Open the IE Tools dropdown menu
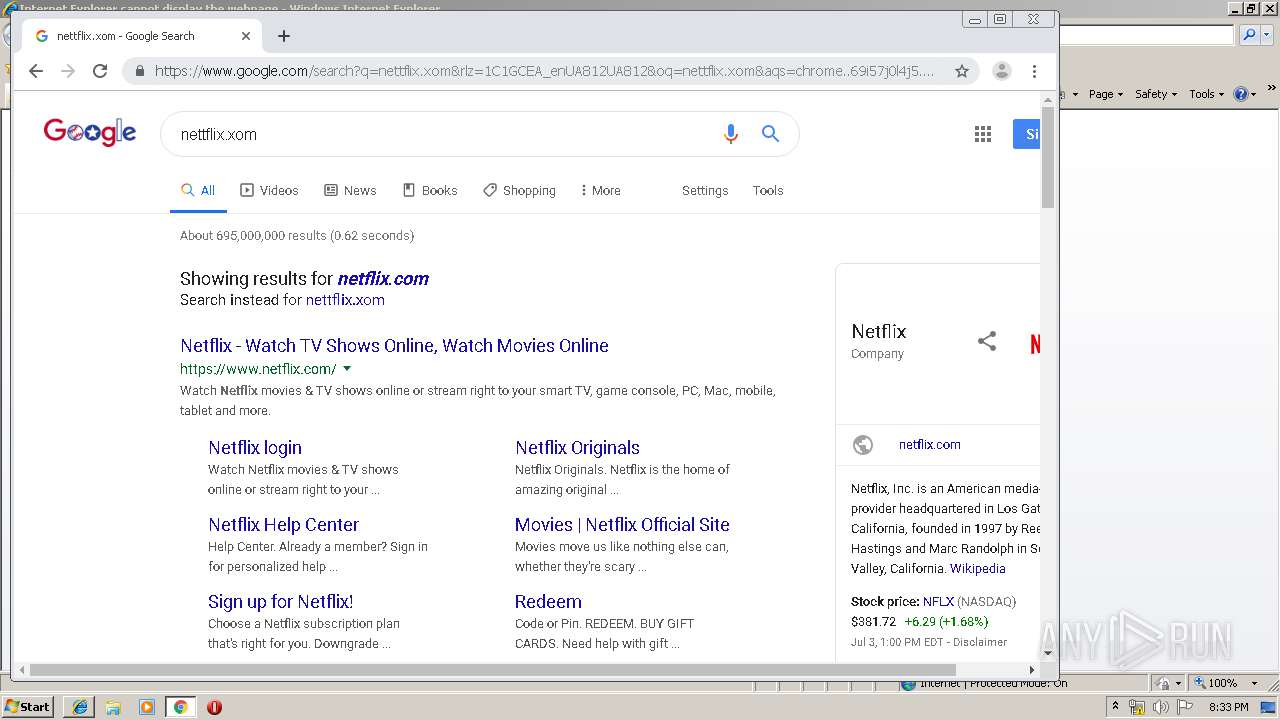The width and height of the screenshot is (1280, 720). click(x=1206, y=94)
